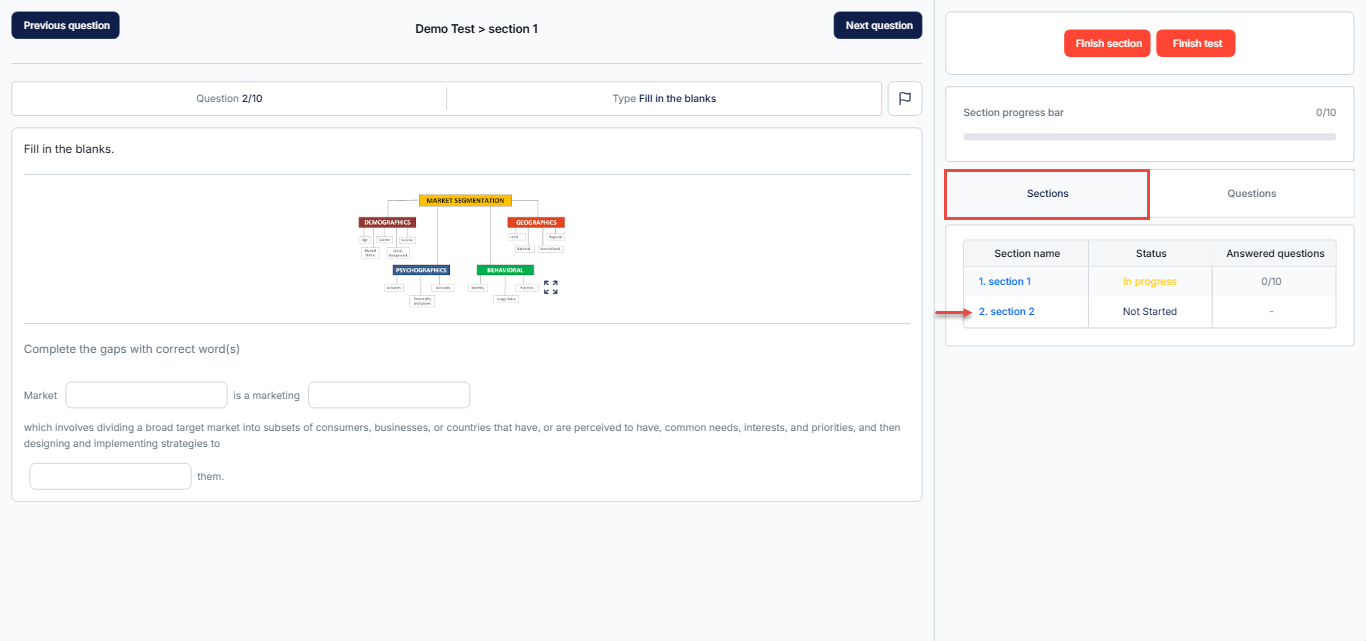
Task: Open the section 1 link
Action: pyautogui.click(x=1004, y=282)
